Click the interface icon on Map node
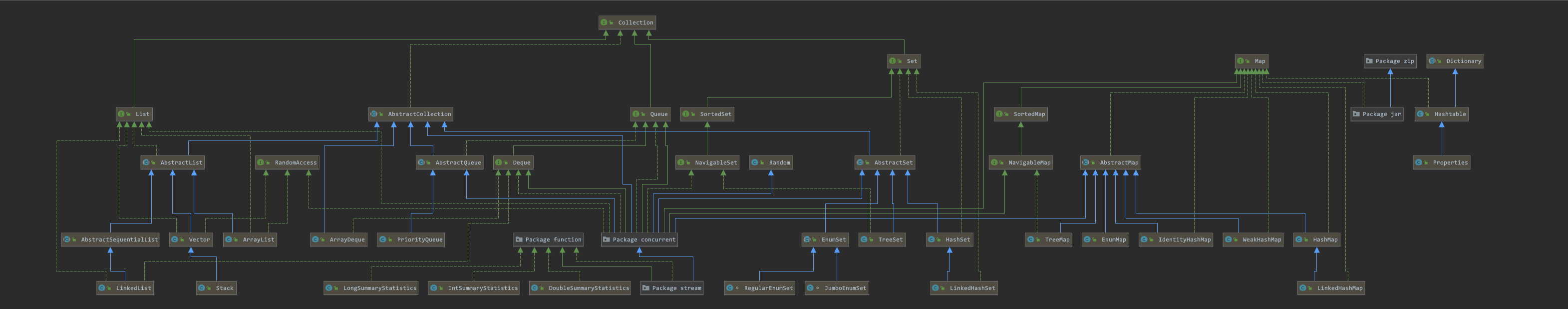The height and width of the screenshot is (309, 1568). point(1241,61)
